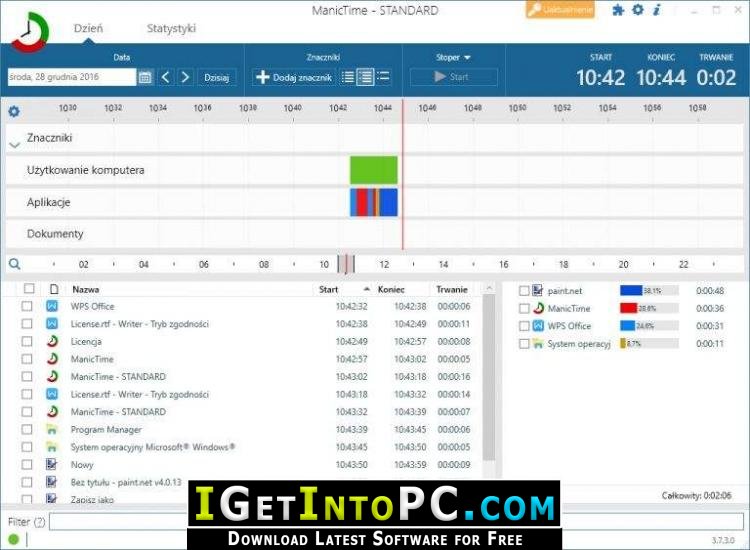Open settings gear in title bar
750x550 pixels.
[638, 9]
